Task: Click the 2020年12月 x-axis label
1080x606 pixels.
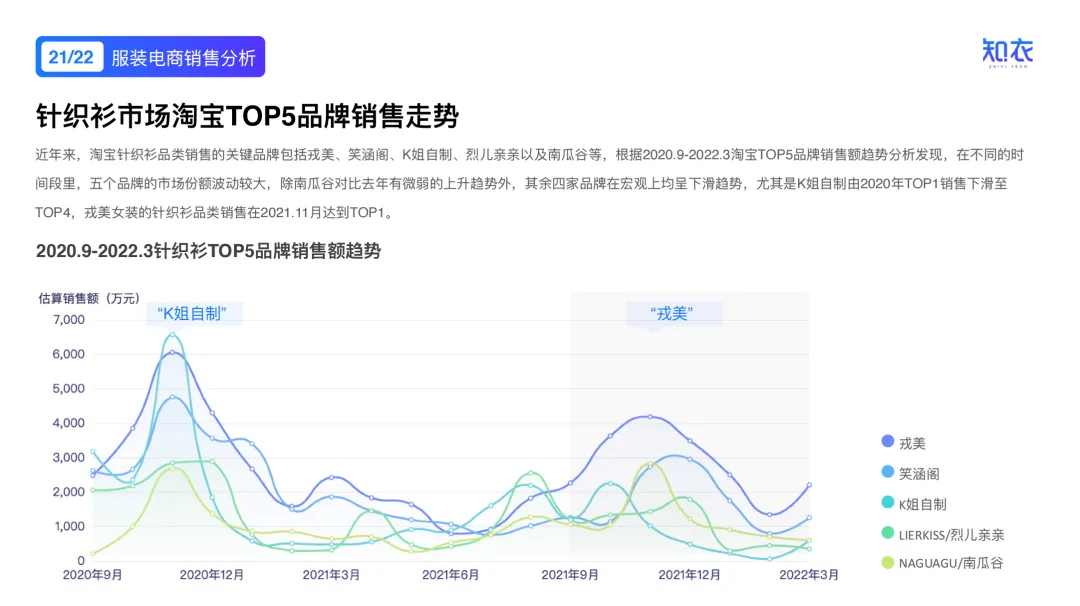Action: point(211,575)
